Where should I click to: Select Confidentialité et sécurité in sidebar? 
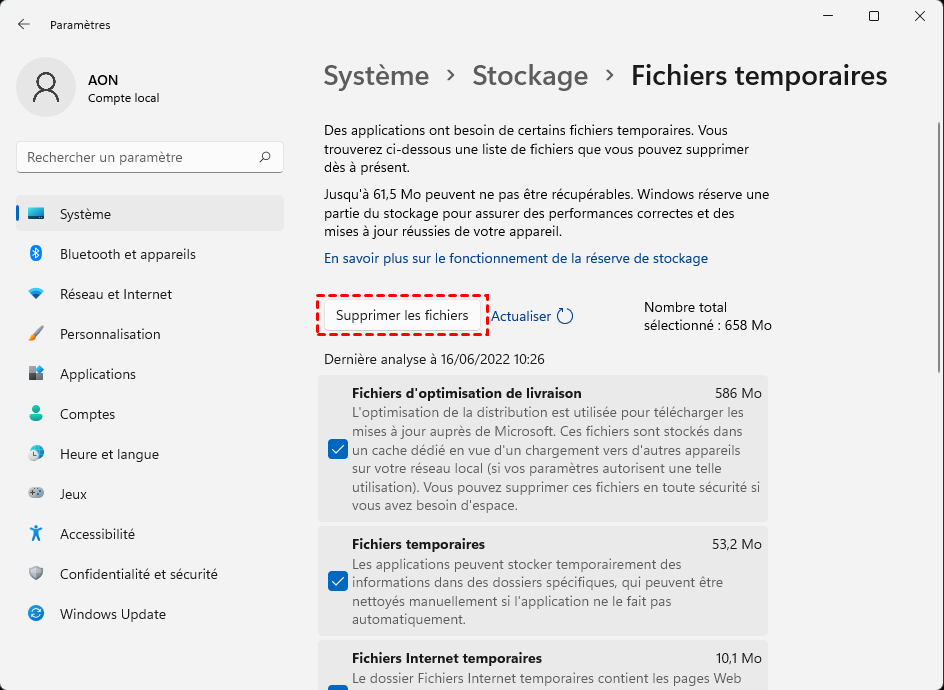point(138,574)
